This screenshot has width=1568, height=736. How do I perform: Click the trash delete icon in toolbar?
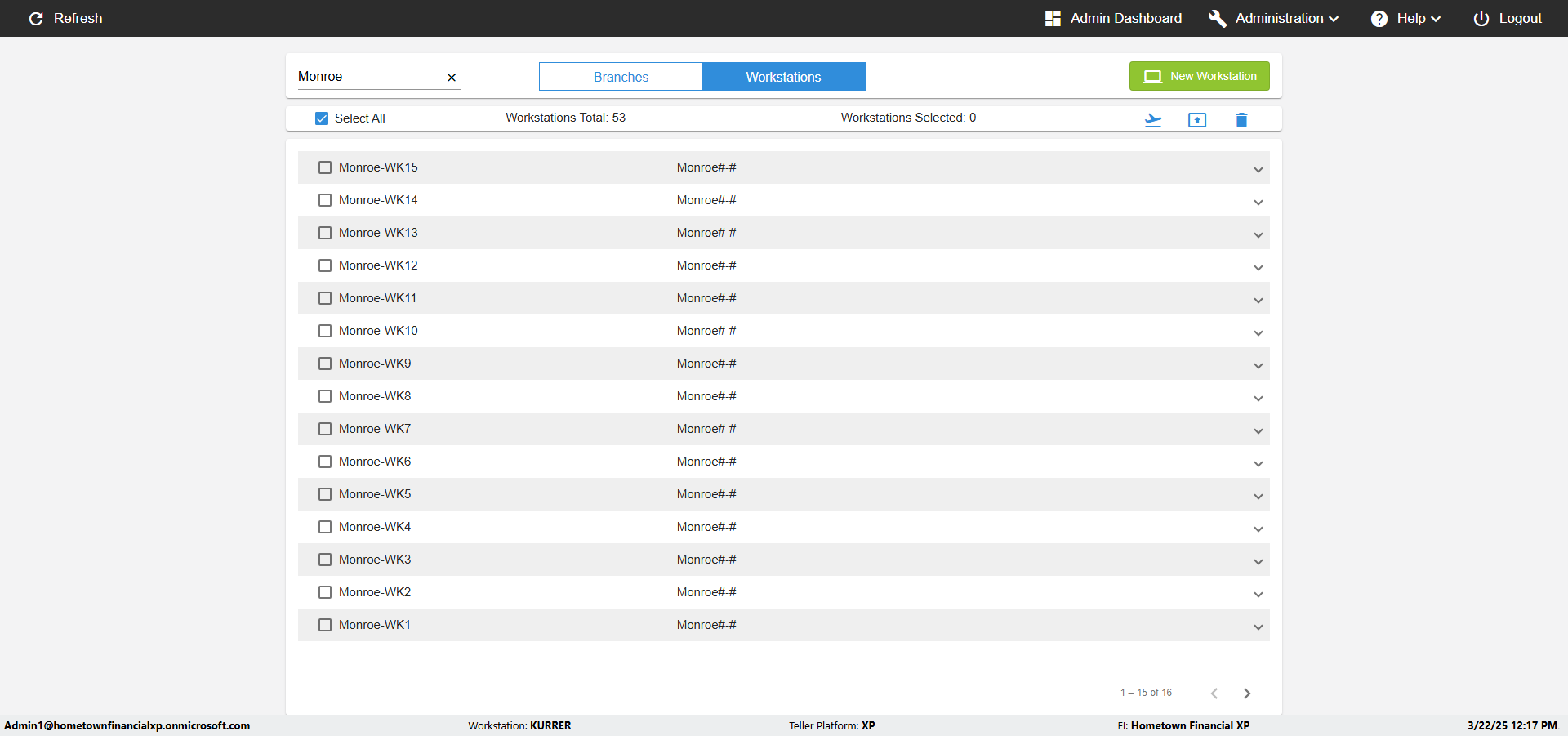pyautogui.click(x=1241, y=120)
